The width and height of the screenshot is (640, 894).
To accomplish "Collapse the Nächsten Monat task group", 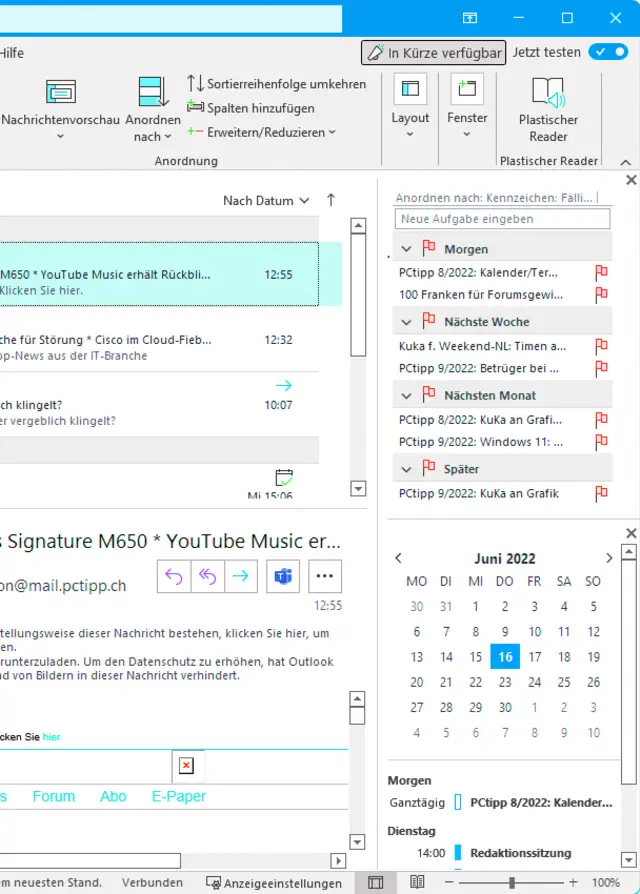I will tap(406, 396).
